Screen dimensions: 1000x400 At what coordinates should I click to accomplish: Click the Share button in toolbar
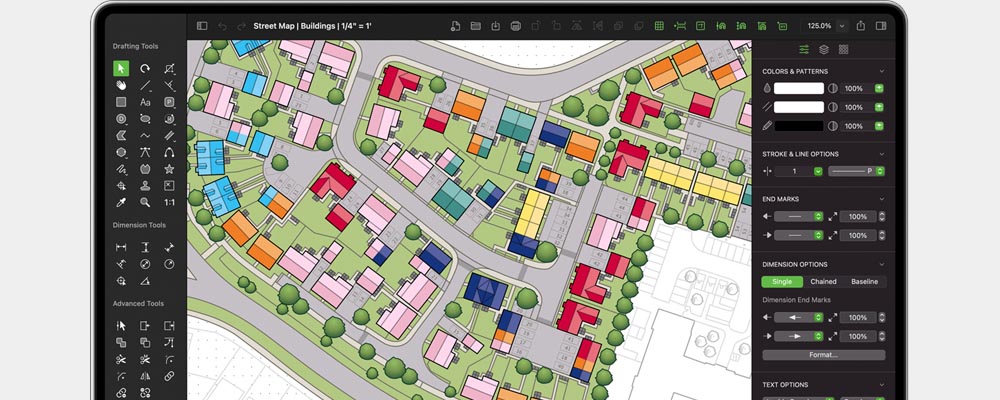pyautogui.click(x=861, y=25)
